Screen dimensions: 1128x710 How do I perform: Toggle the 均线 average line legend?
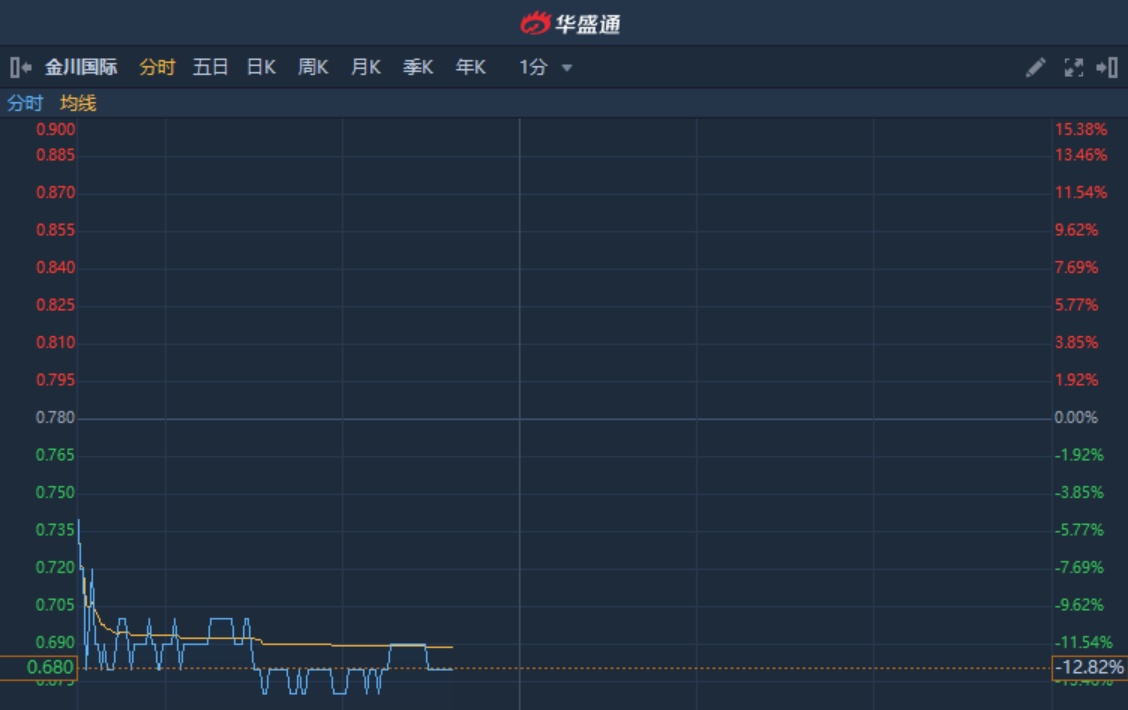(78, 104)
